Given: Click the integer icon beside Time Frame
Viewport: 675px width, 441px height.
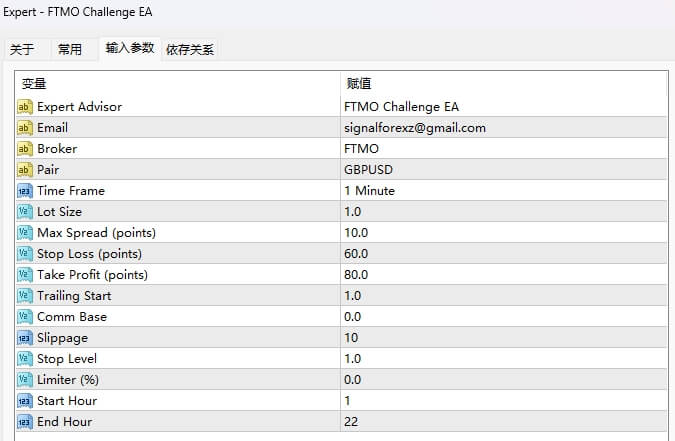Looking at the screenshot, I should pyautogui.click(x=25, y=191).
